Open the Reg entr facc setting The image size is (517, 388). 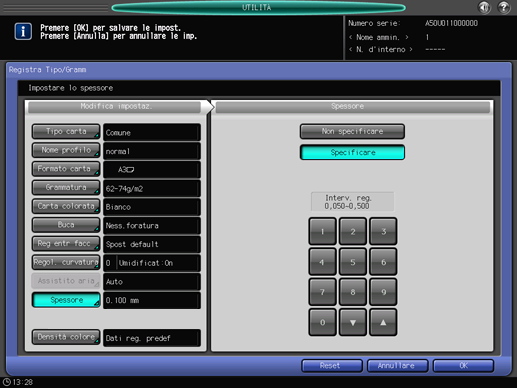66,243
